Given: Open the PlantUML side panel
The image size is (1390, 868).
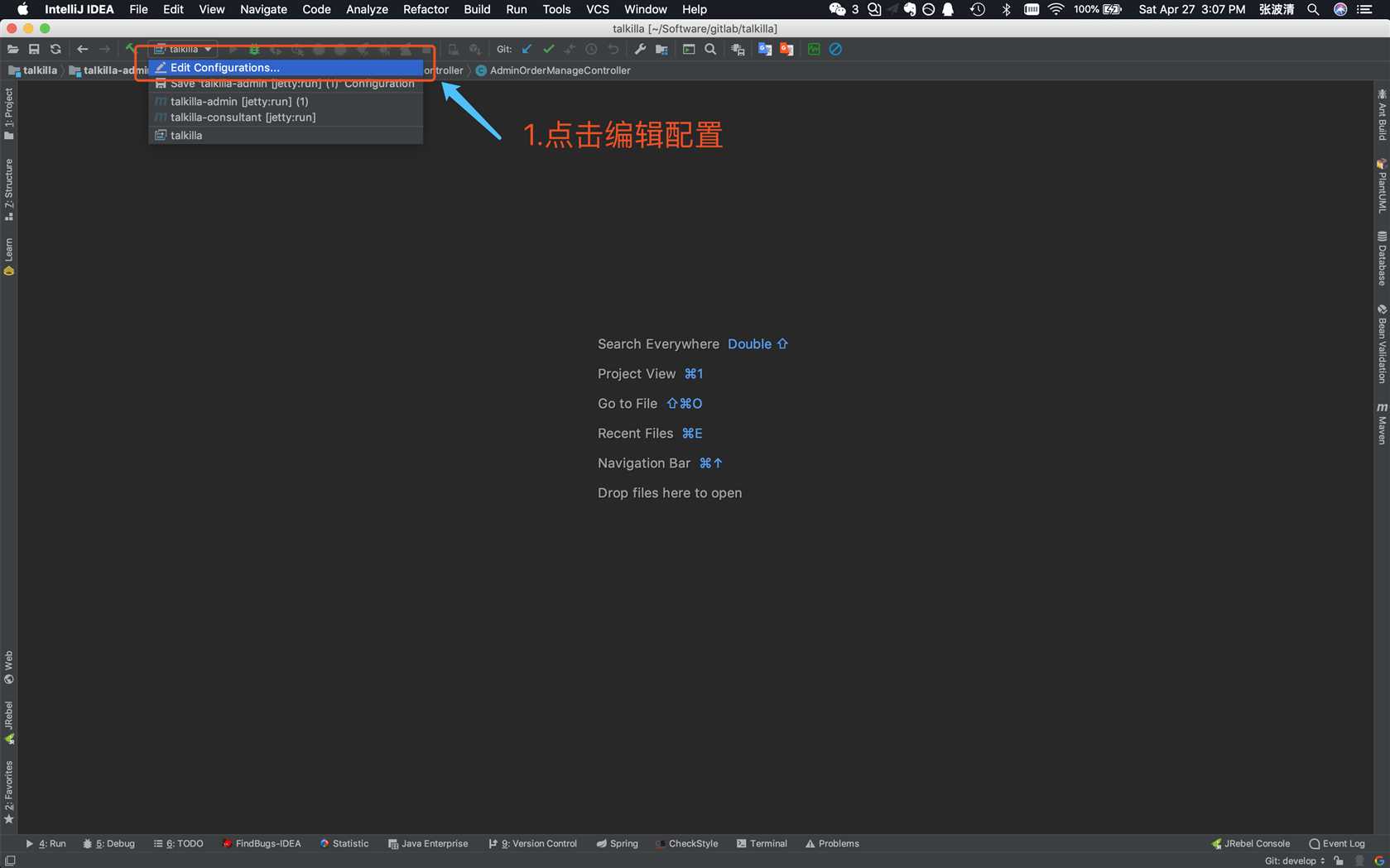Looking at the screenshot, I should click(1382, 185).
